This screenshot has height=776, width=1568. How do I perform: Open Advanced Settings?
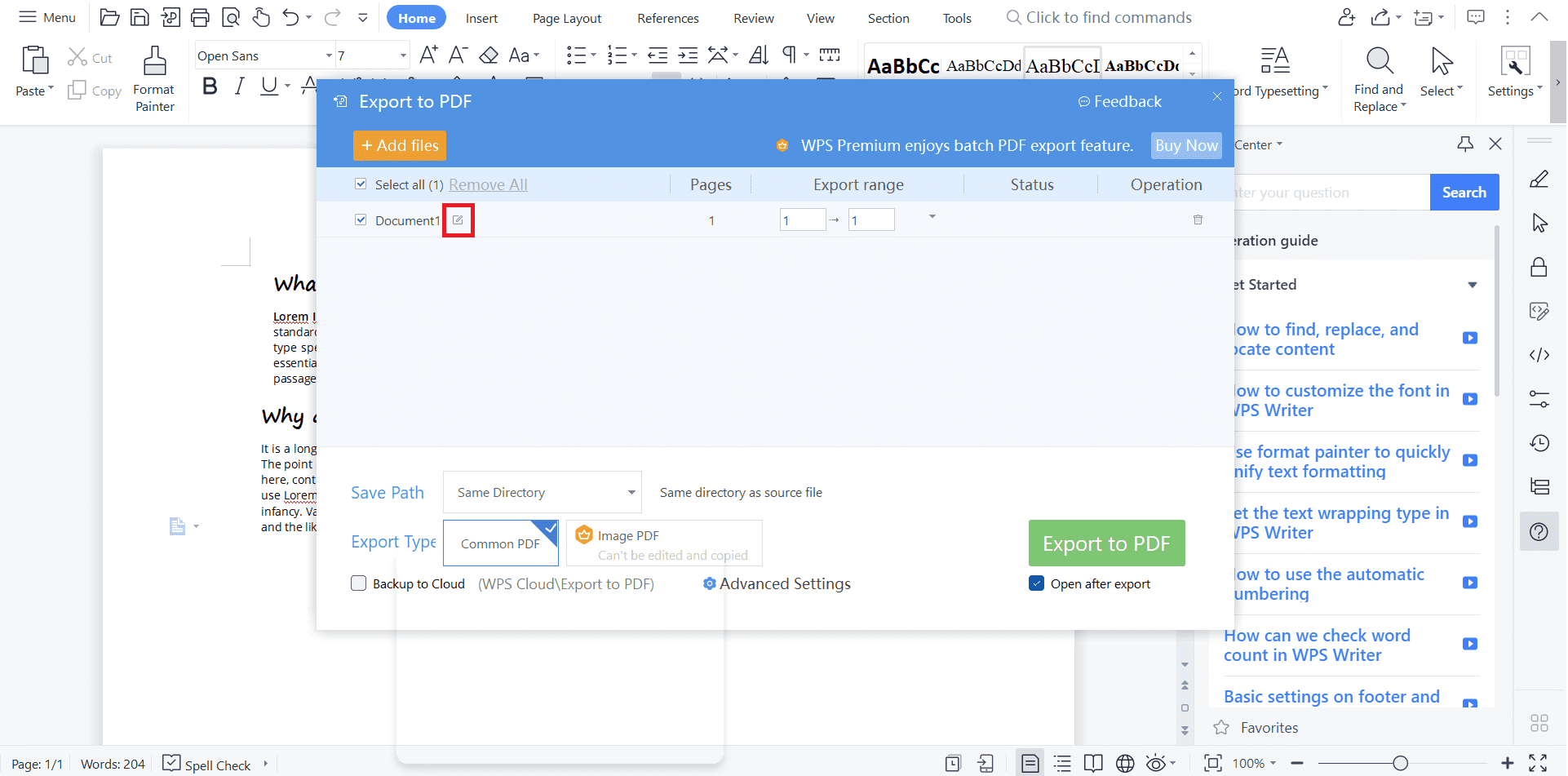(x=777, y=583)
